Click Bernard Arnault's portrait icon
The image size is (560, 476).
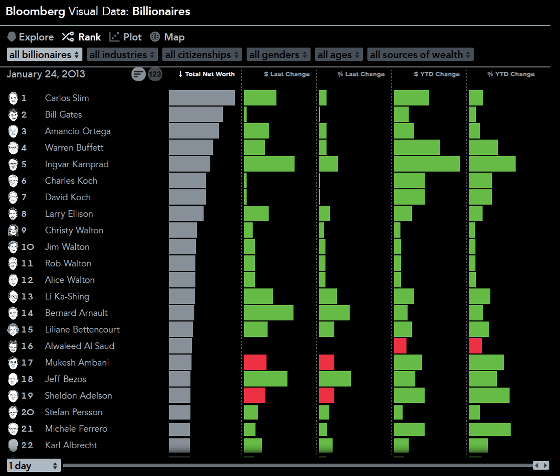[13, 313]
